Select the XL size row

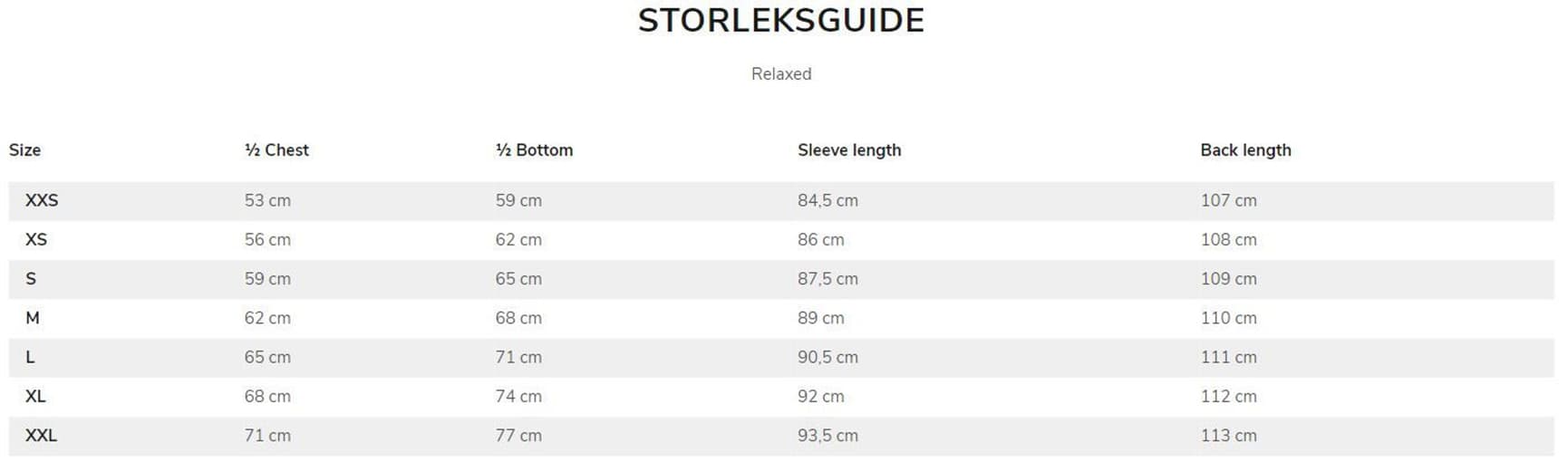(x=35, y=396)
